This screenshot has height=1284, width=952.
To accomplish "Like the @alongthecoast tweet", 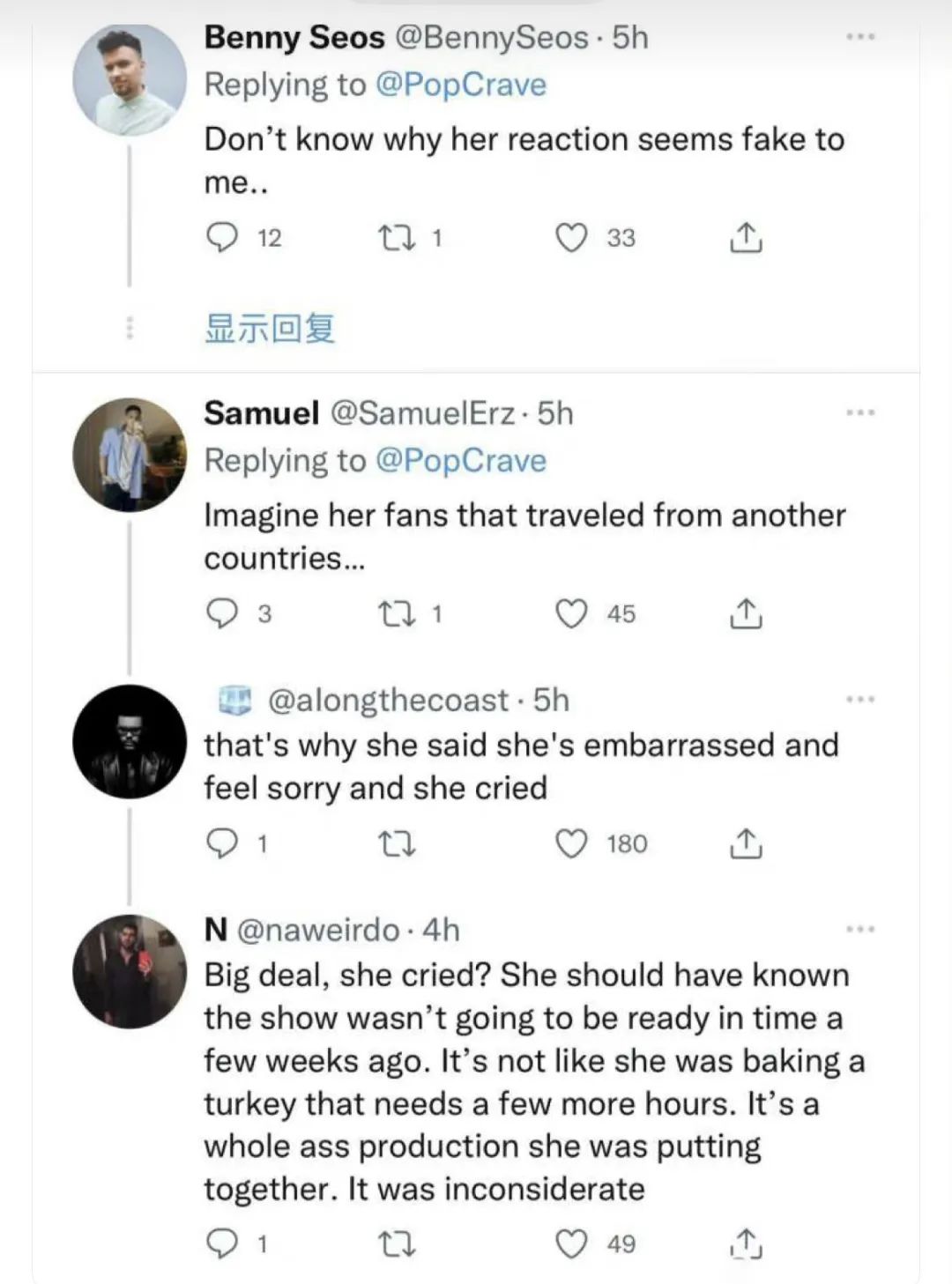I will point(571,844).
